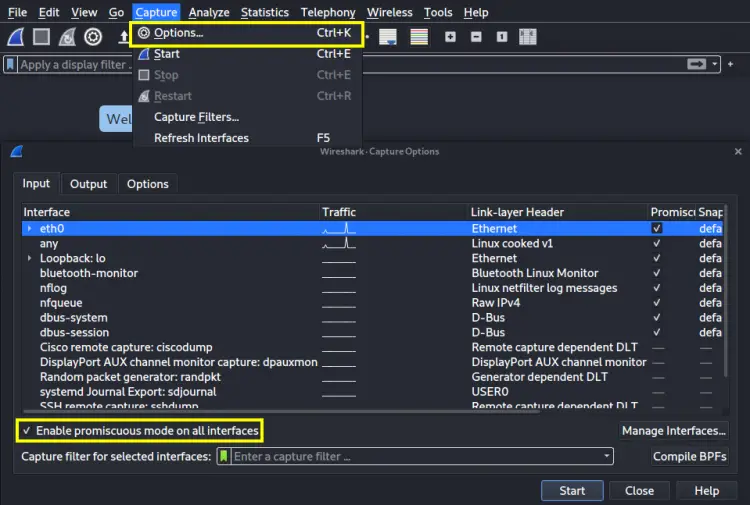Click the zoom in plus toolbar icon
The image size is (750, 505).
450,37
